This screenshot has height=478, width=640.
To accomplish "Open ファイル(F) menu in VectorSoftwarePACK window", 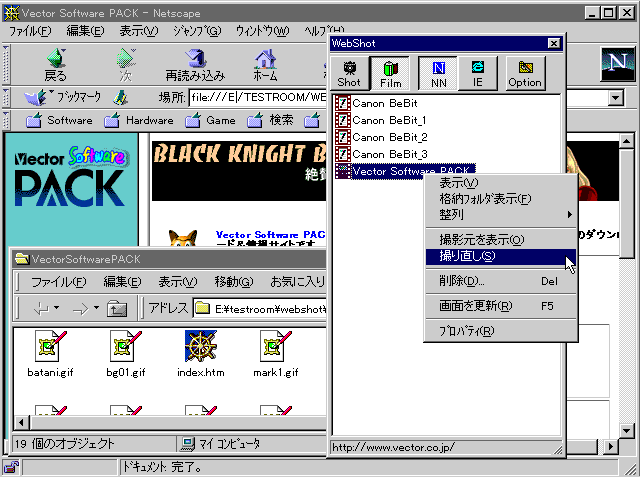I will click(58, 282).
